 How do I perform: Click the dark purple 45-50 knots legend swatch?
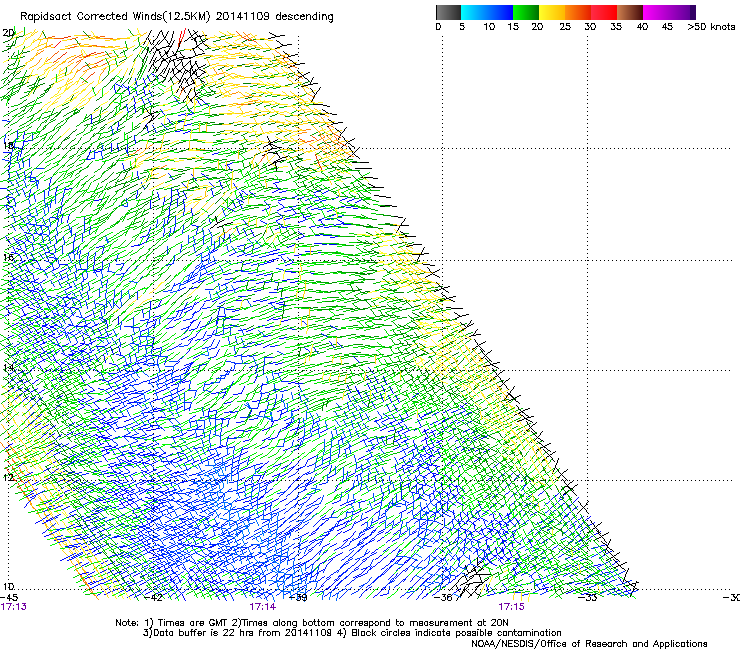point(682,12)
